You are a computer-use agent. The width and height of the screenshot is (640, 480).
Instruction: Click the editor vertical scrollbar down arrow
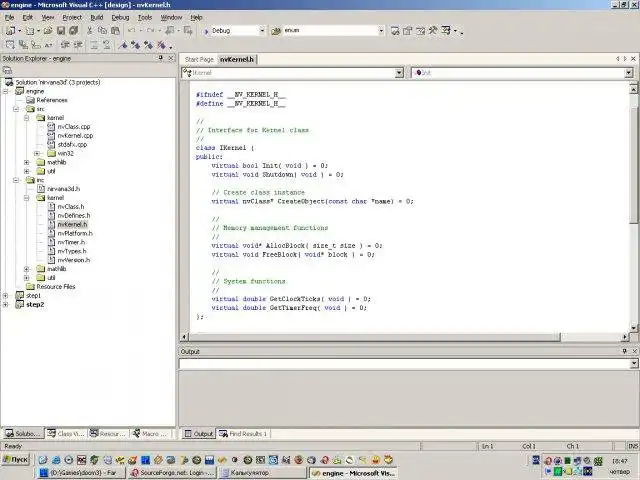pos(633,327)
